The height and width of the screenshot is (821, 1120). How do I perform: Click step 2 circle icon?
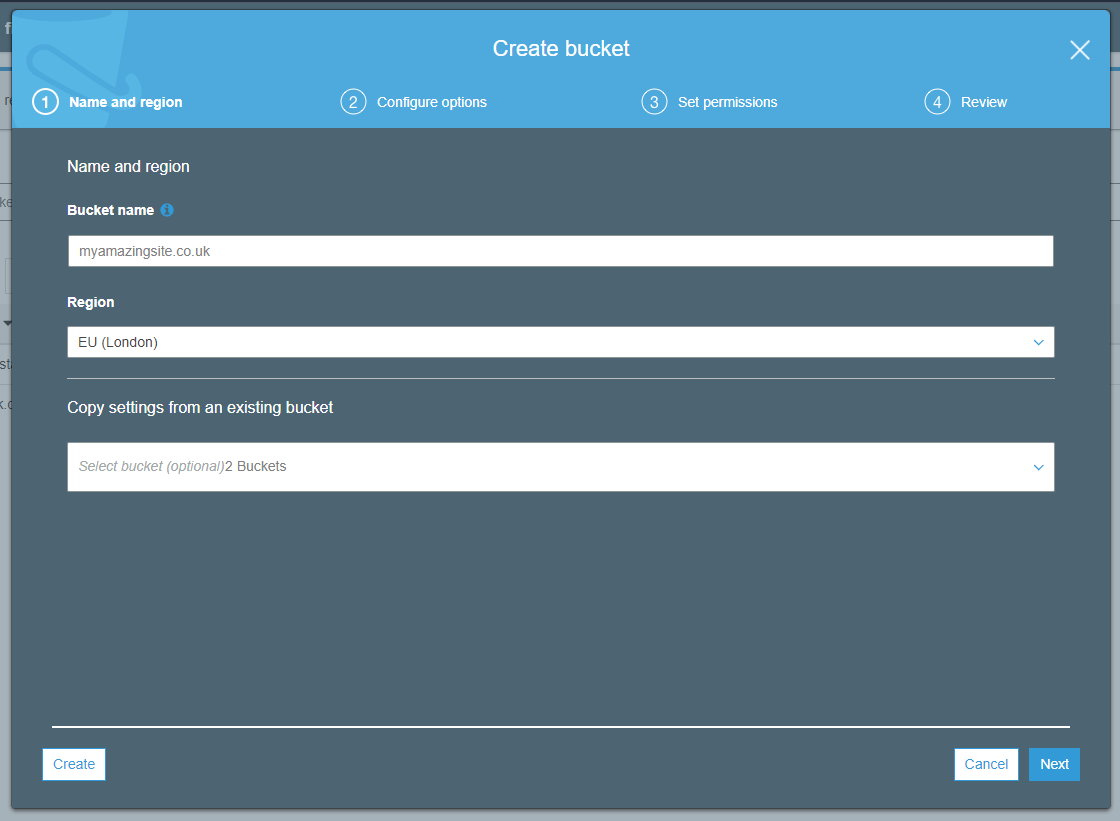click(353, 102)
